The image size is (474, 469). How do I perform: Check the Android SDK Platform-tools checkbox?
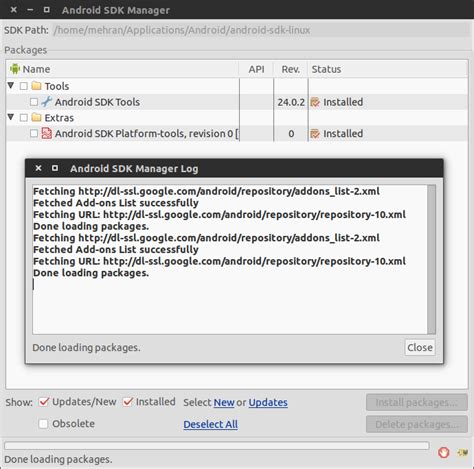point(34,133)
